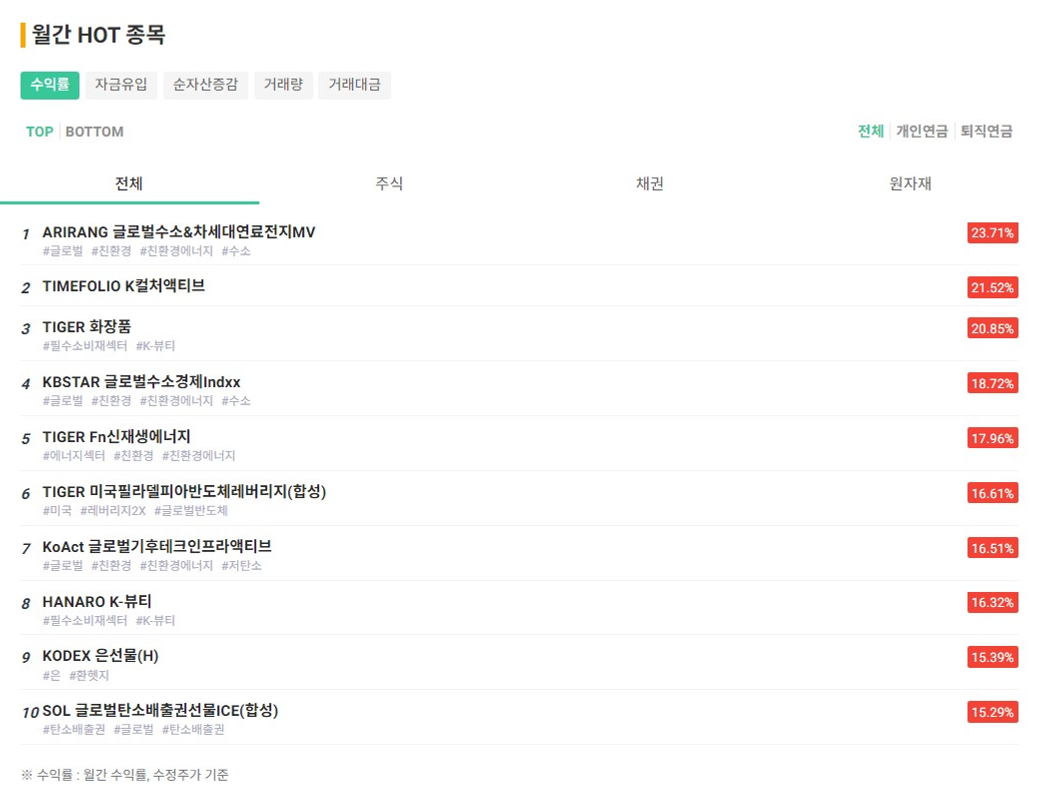Open HANARO K-뷰티 ETF
This screenshot has height=804, width=1055.
point(97,601)
